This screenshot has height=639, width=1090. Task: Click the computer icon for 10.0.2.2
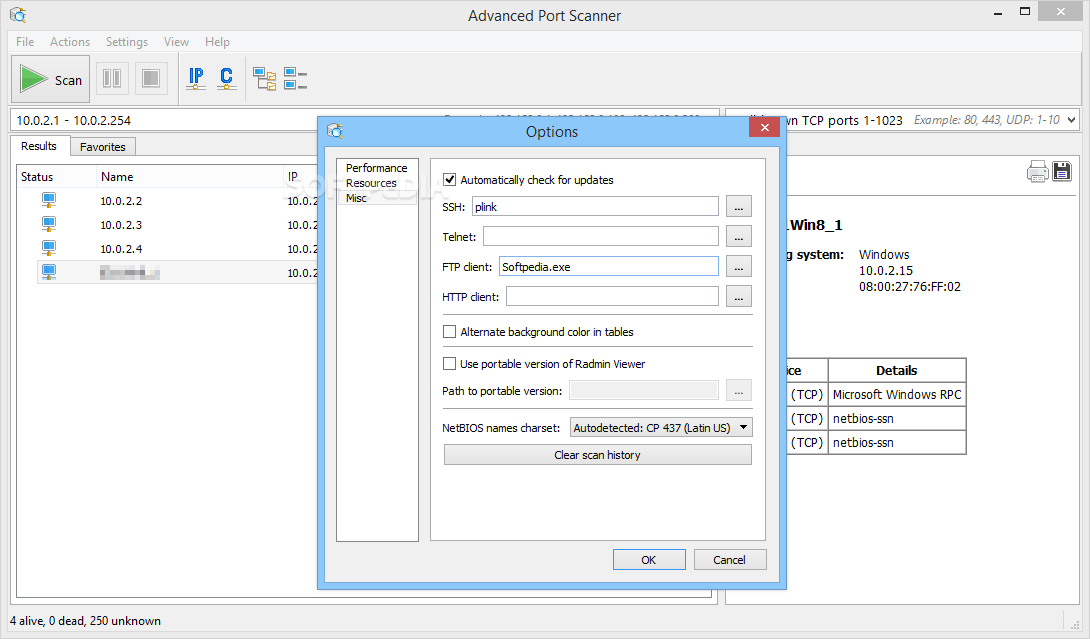[x=49, y=201]
